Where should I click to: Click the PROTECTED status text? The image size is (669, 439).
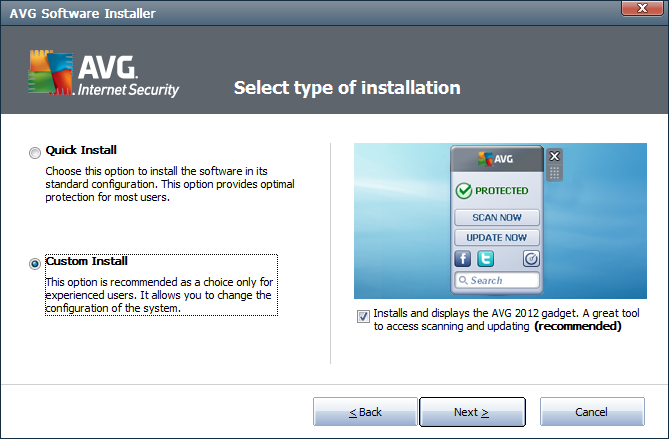click(502, 191)
